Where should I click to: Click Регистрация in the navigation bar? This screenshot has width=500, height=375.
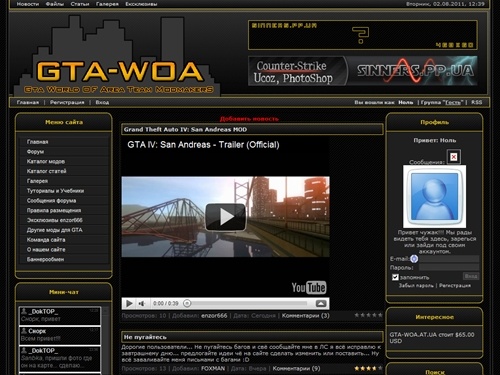coord(67,102)
